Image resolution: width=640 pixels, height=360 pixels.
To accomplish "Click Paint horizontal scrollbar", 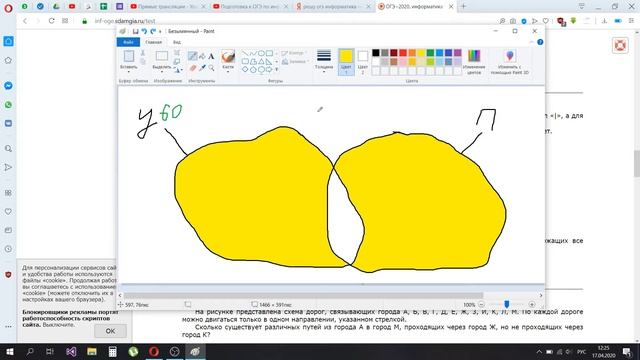I will (x=303, y=295).
